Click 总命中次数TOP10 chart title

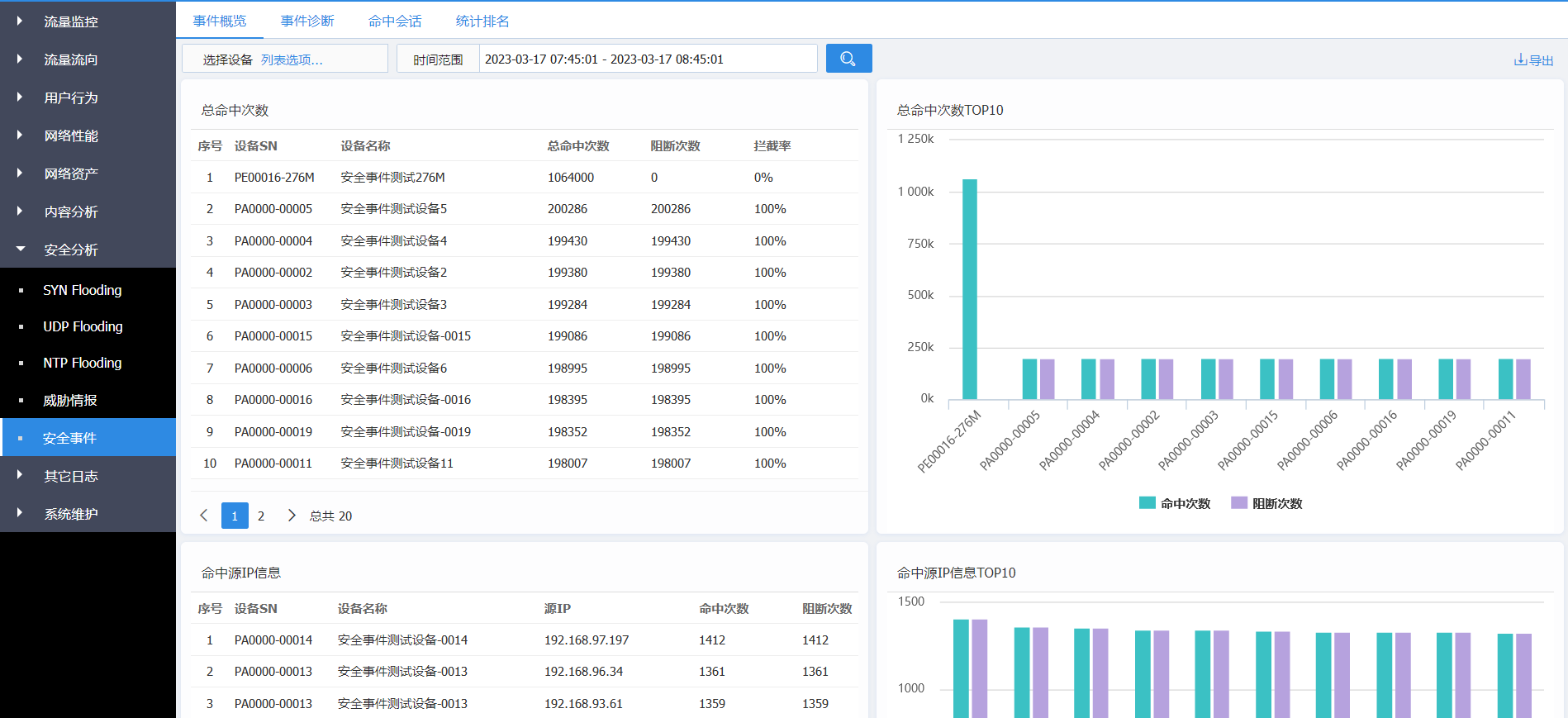pyautogui.click(x=950, y=110)
